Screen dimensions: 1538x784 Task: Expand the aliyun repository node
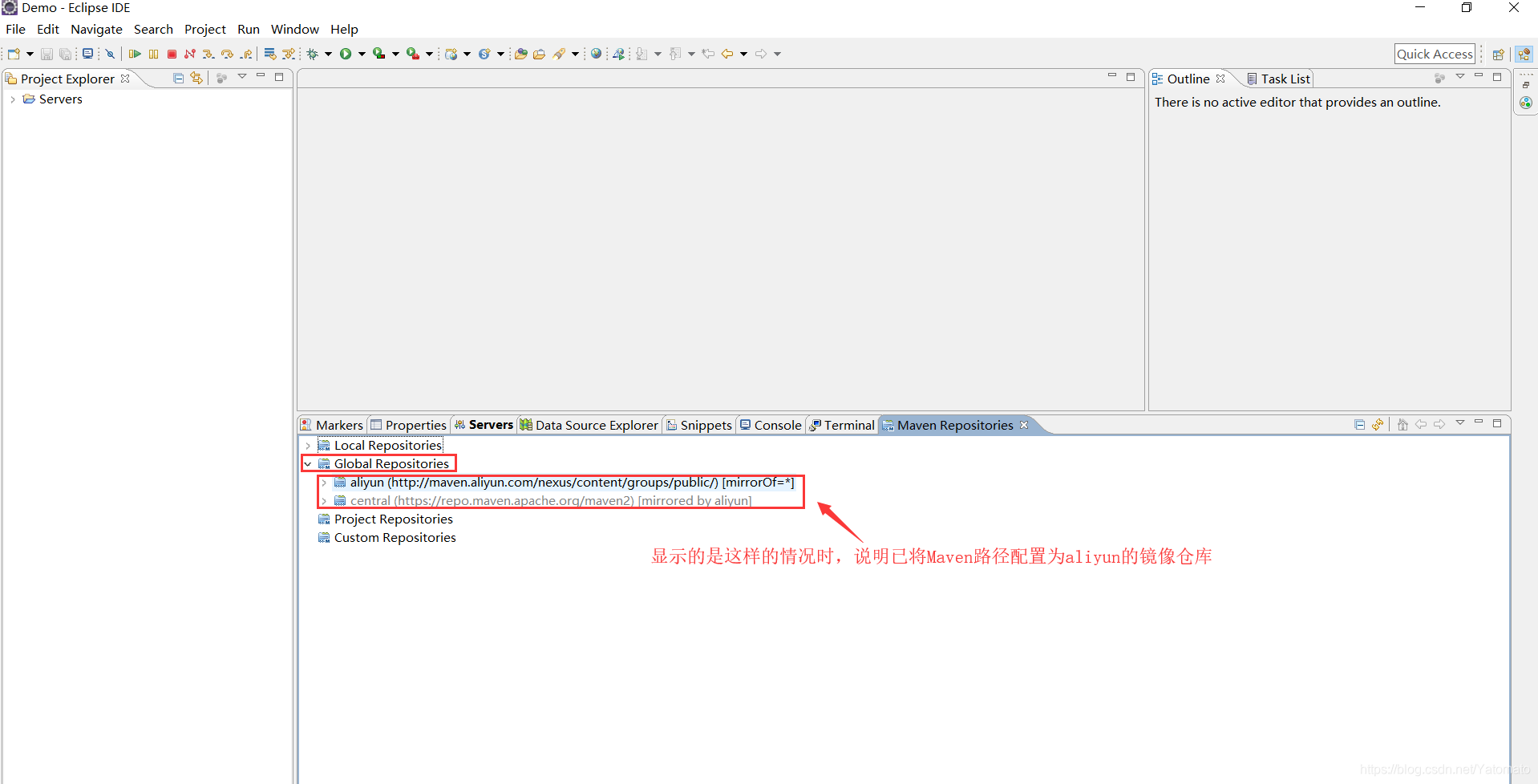[x=324, y=483]
